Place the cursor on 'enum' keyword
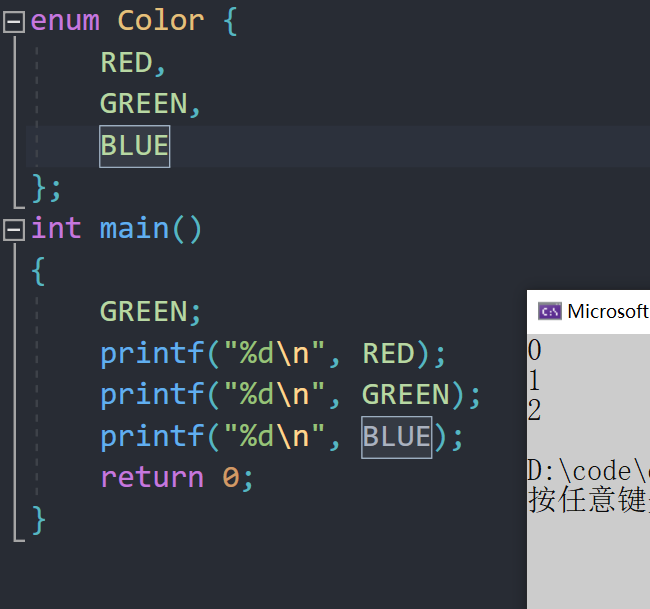The width and height of the screenshot is (650, 609). 65,21
